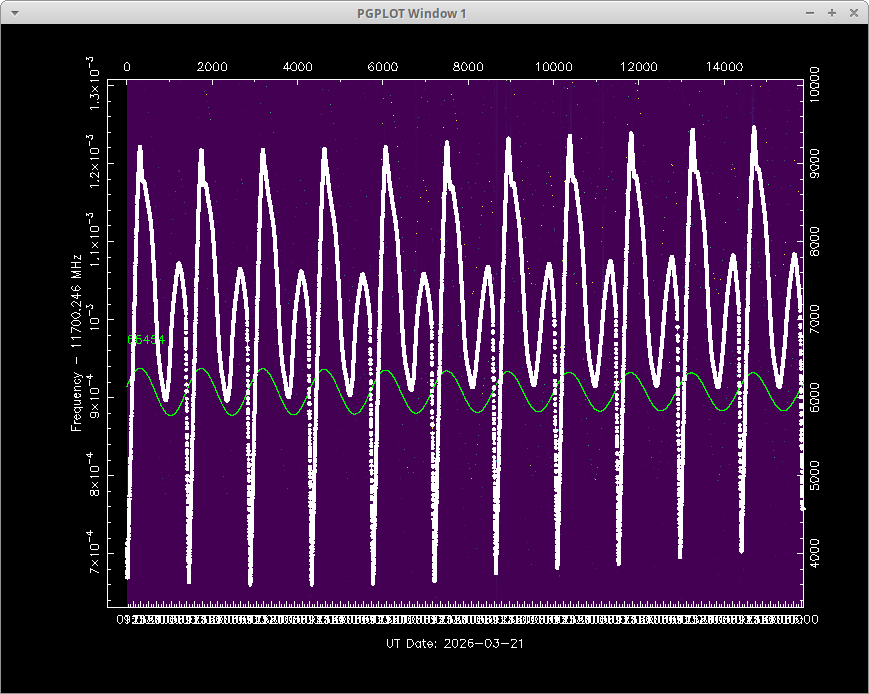Viewport: 869px width, 694px height.
Task: Maximize the PGPLOT window with plus button
Action: point(832,13)
